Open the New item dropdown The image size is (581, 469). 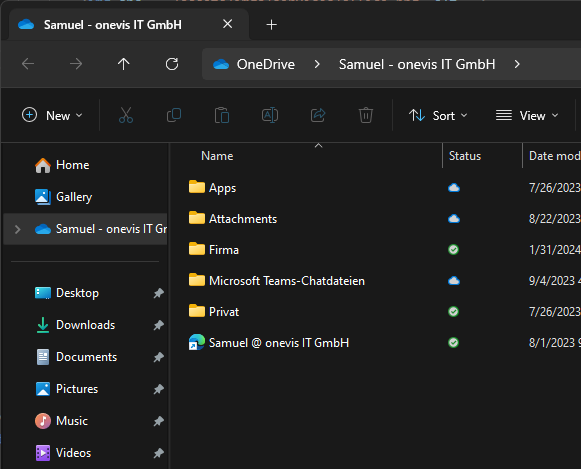pos(52,116)
